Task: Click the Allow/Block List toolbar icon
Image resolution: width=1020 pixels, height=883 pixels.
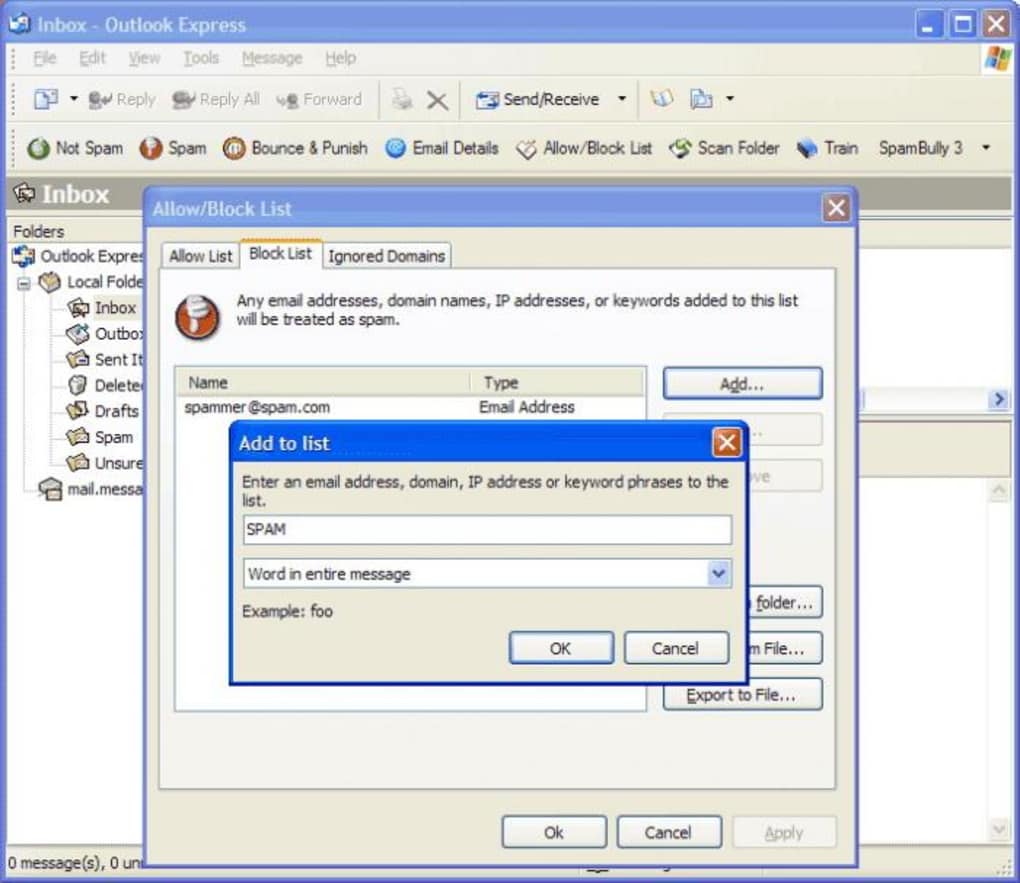Action: click(x=526, y=149)
